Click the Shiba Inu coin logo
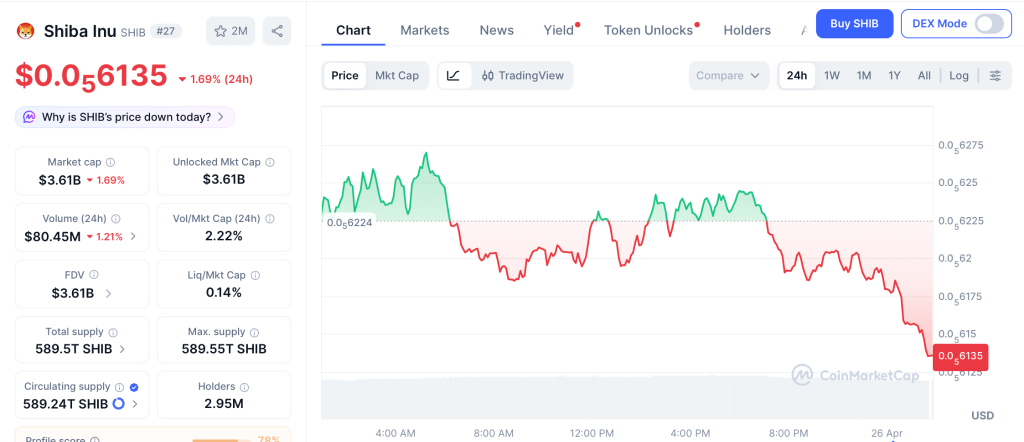 coord(26,31)
